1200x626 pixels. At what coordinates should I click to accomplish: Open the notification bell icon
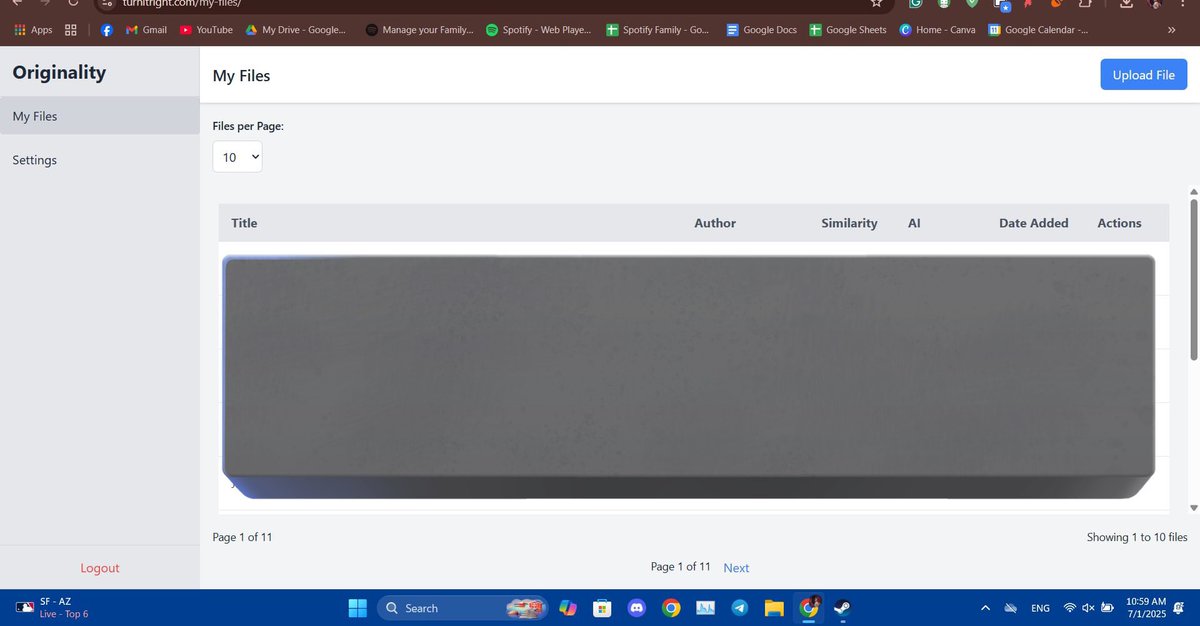(1180, 607)
